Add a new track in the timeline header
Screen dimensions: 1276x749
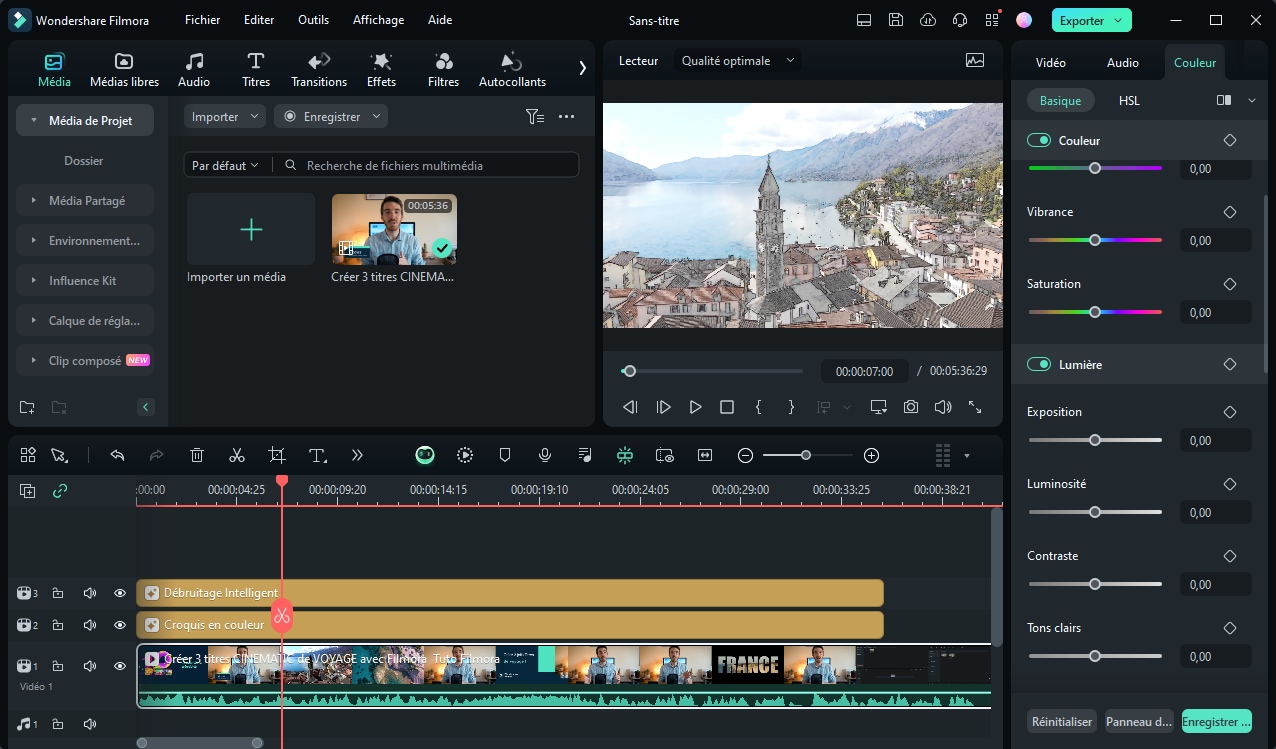tap(28, 491)
